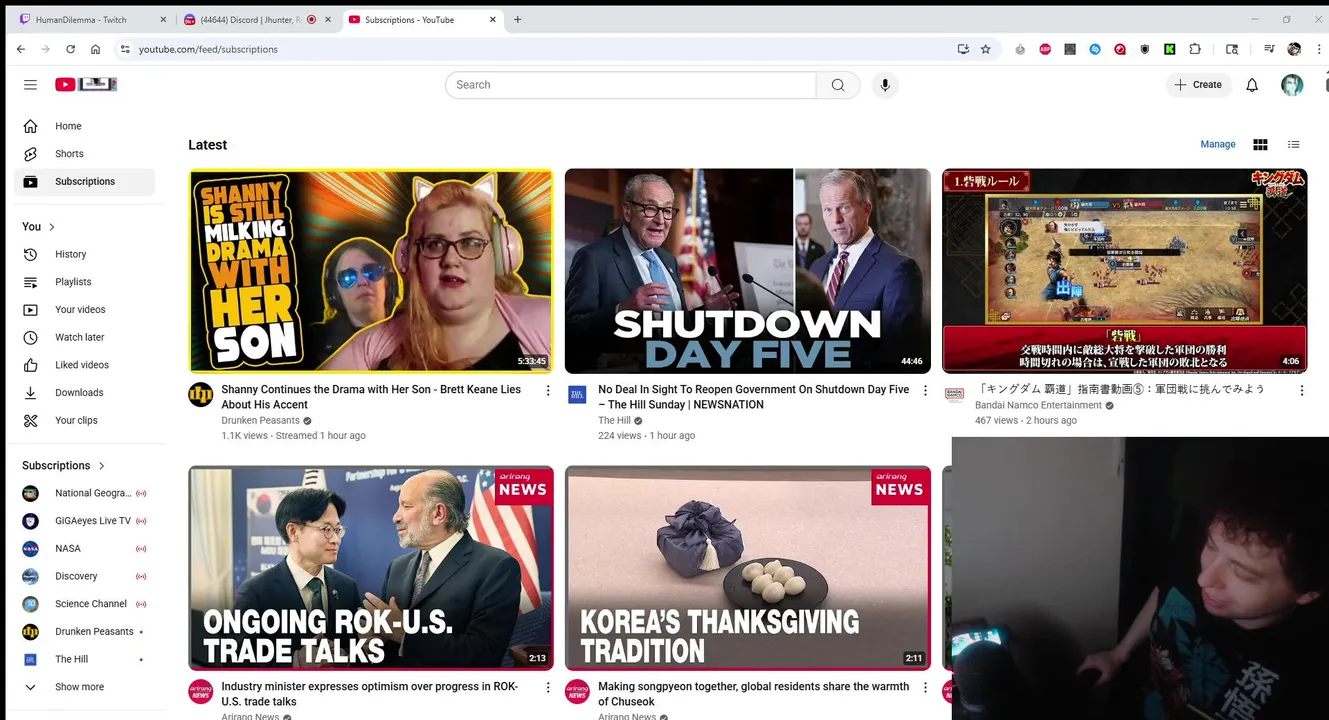Open the Extensions puzzle-piece menu
Viewport: 1329px width, 720px height.
click(x=1195, y=49)
